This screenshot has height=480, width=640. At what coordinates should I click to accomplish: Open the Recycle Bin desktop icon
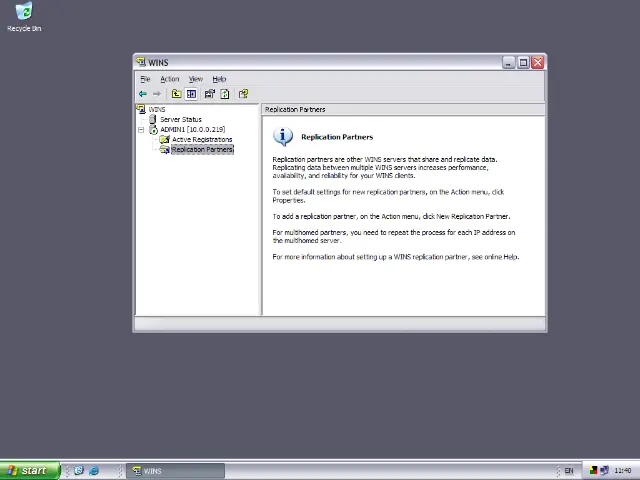pyautogui.click(x=24, y=17)
